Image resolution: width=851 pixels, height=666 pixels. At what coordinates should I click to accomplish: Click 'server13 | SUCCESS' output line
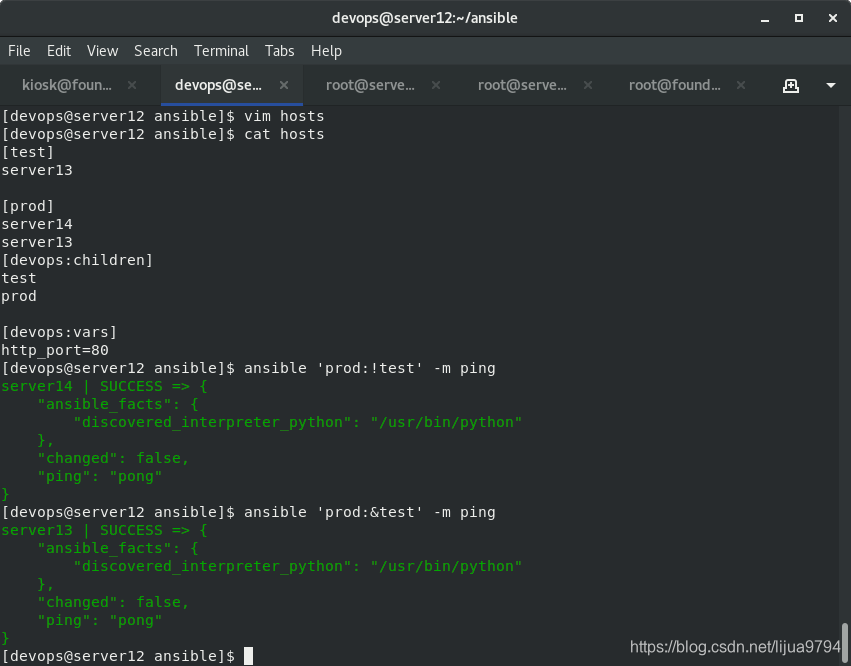104,530
